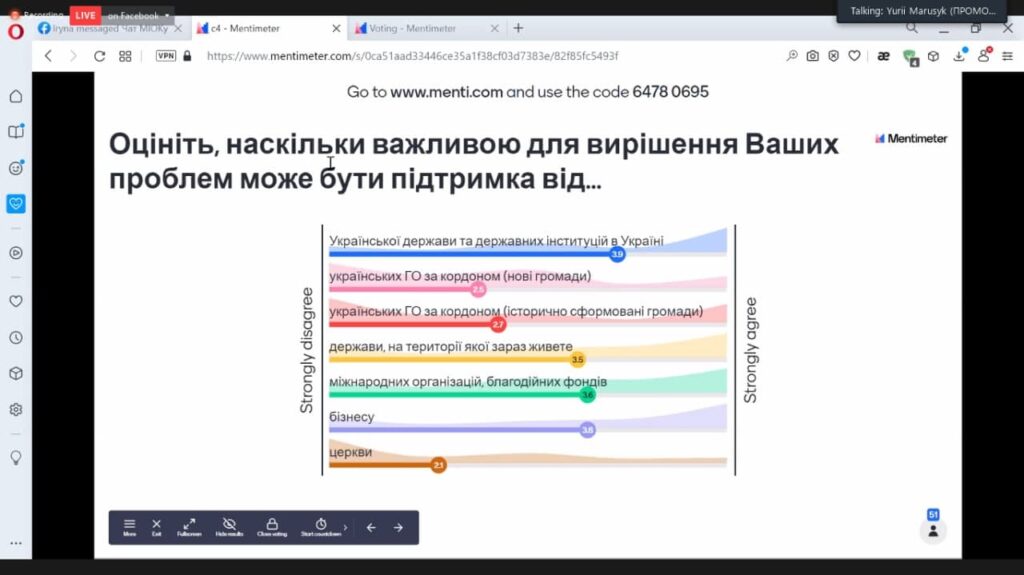Image resolution: width=1024 pixels, height=575 pixels.
Task: Toggle Hide results eye icon
Action: [x=229, y=527]
